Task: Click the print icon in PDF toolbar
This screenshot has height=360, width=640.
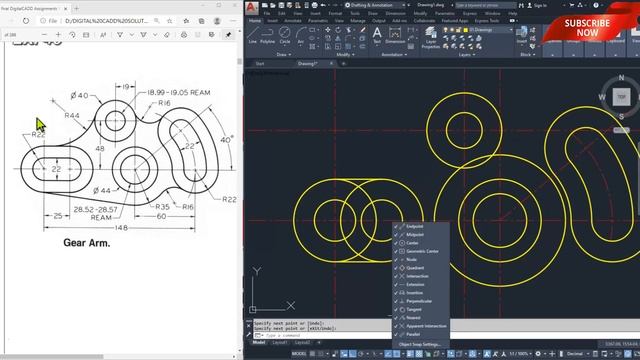Action: 184,35
